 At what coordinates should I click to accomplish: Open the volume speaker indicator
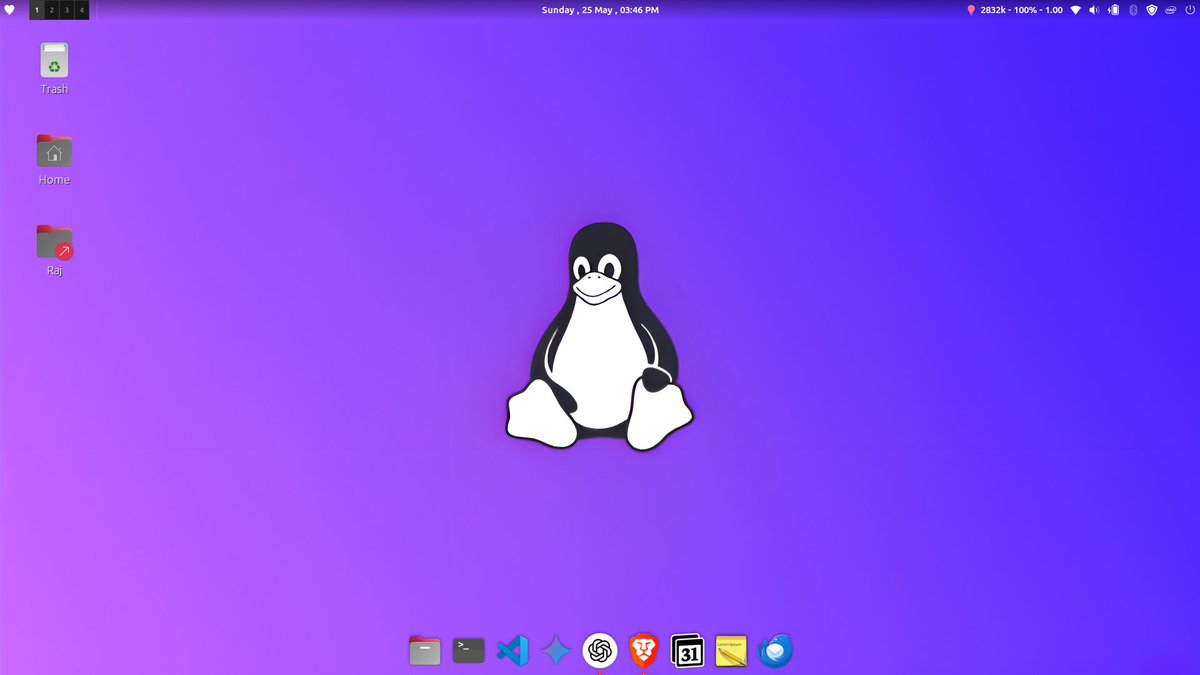[x=1094, y=10]
